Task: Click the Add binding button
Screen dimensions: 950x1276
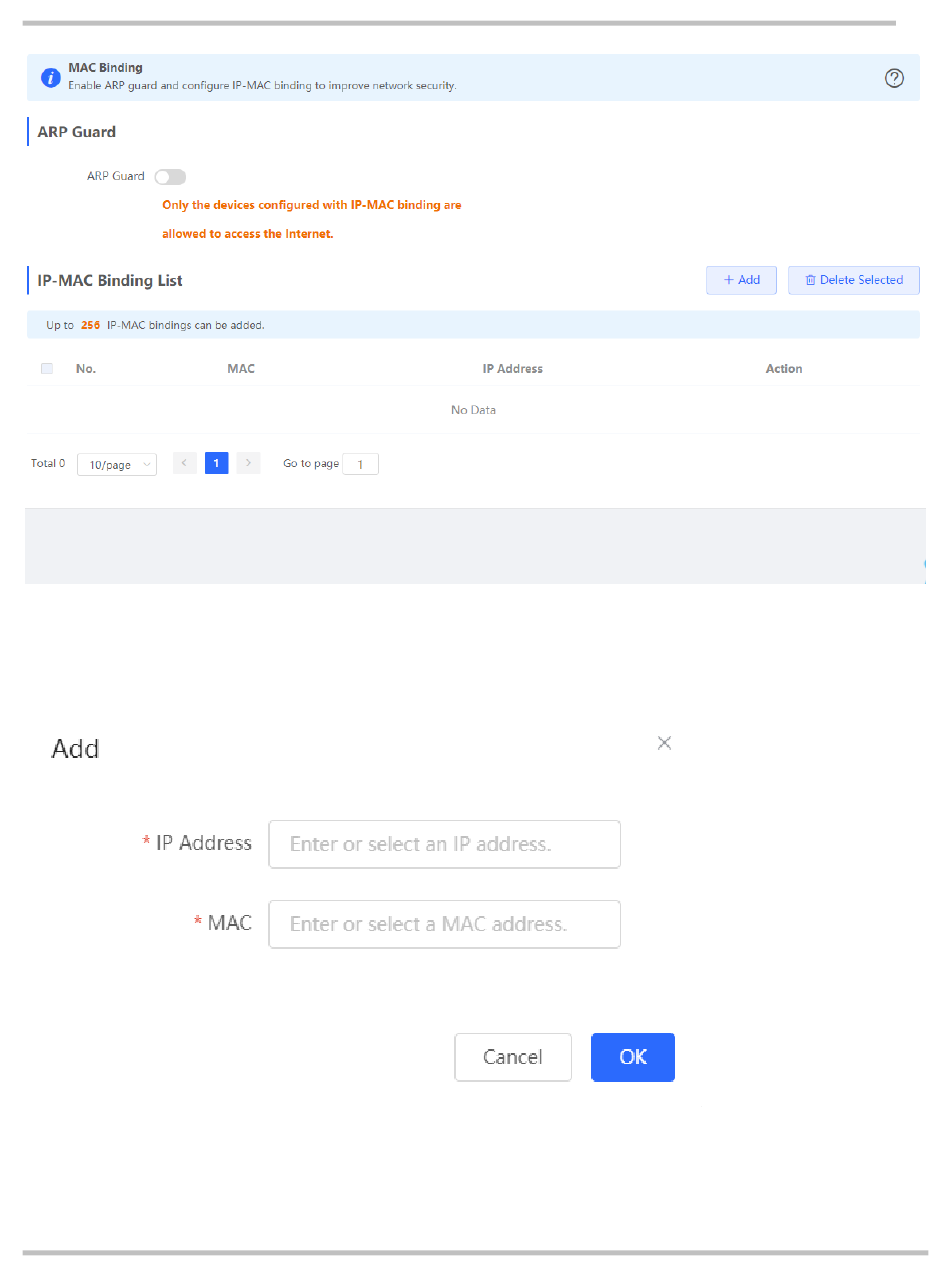Action: [x=741, y=280]
